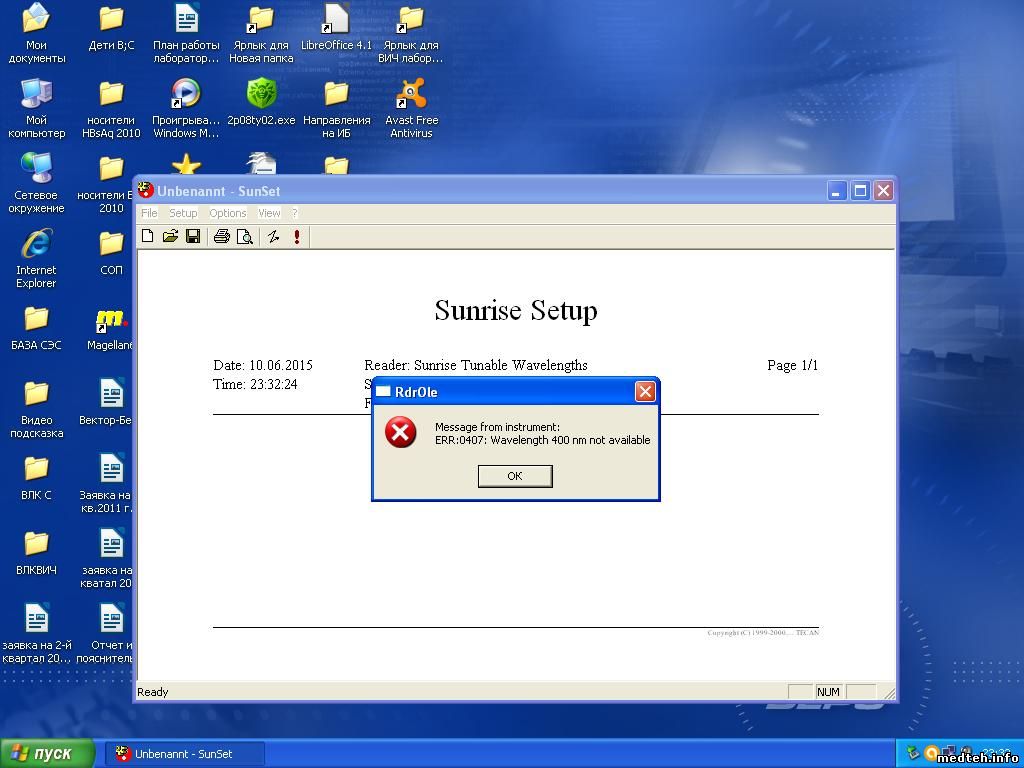Open the Setup menu
1024x768 pixels.
tap(183, 213)
